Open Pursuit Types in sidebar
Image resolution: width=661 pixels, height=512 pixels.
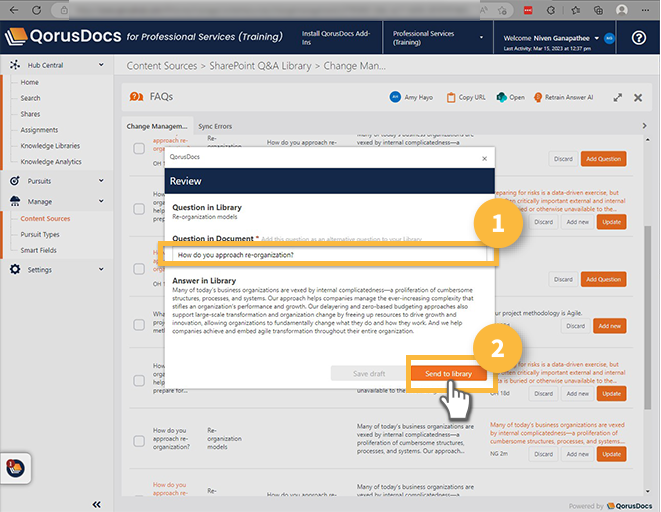[x=40, y=234]
